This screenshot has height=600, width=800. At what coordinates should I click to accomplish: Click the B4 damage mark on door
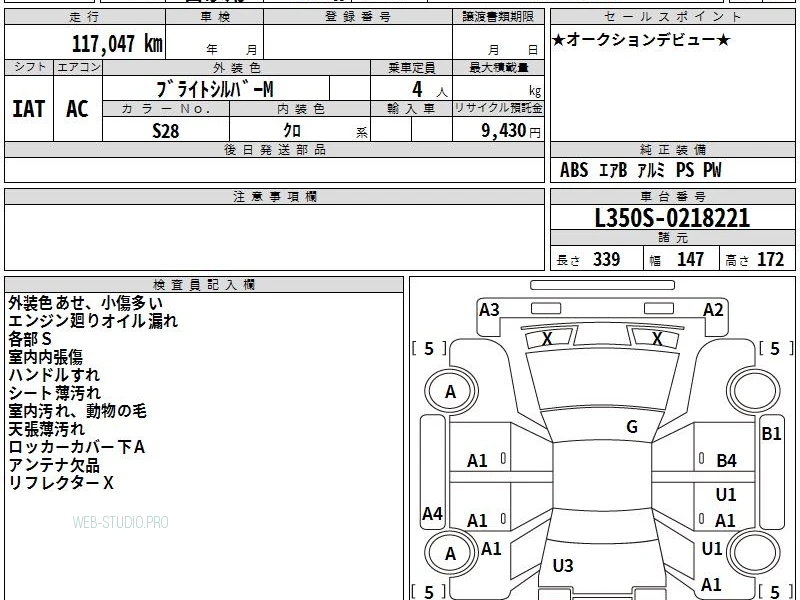pyautogui.click(x=727, y=461)
